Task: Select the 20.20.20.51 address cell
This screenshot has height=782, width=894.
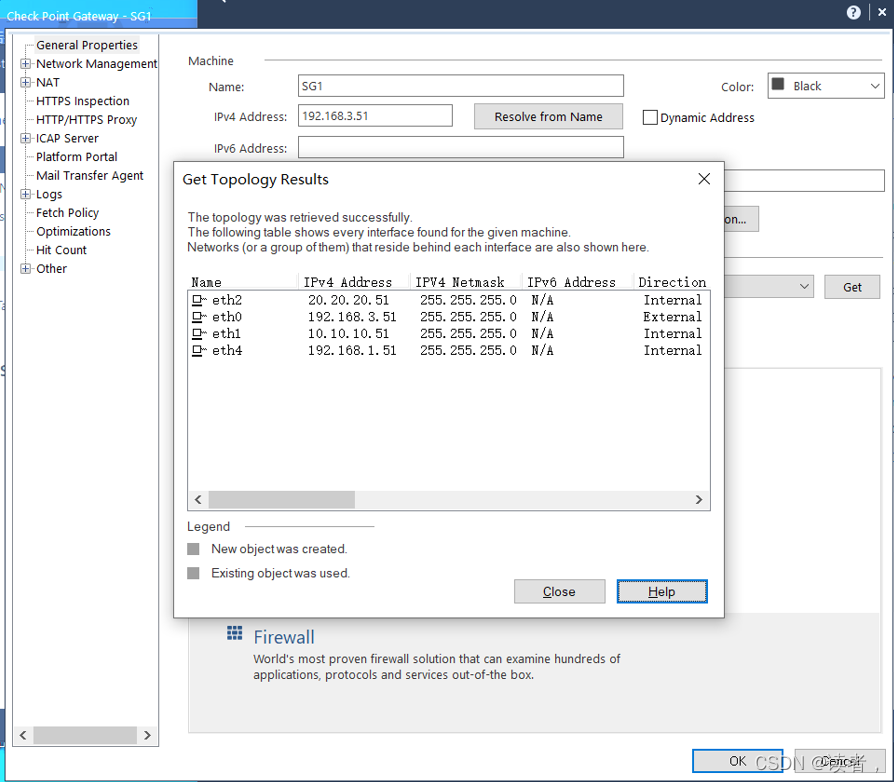Action: tap(348, 300)
